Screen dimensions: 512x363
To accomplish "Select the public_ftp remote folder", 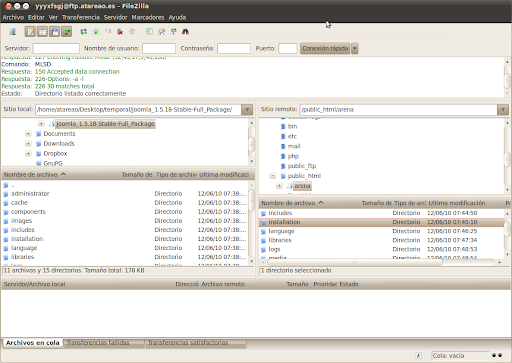I will coord(302,166).
